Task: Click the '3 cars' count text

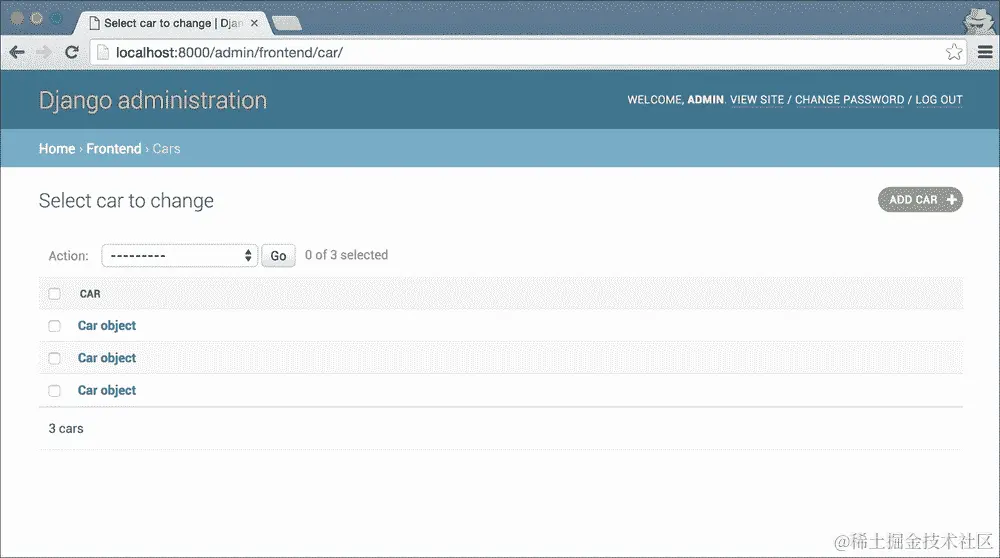Action: (66, 429)
